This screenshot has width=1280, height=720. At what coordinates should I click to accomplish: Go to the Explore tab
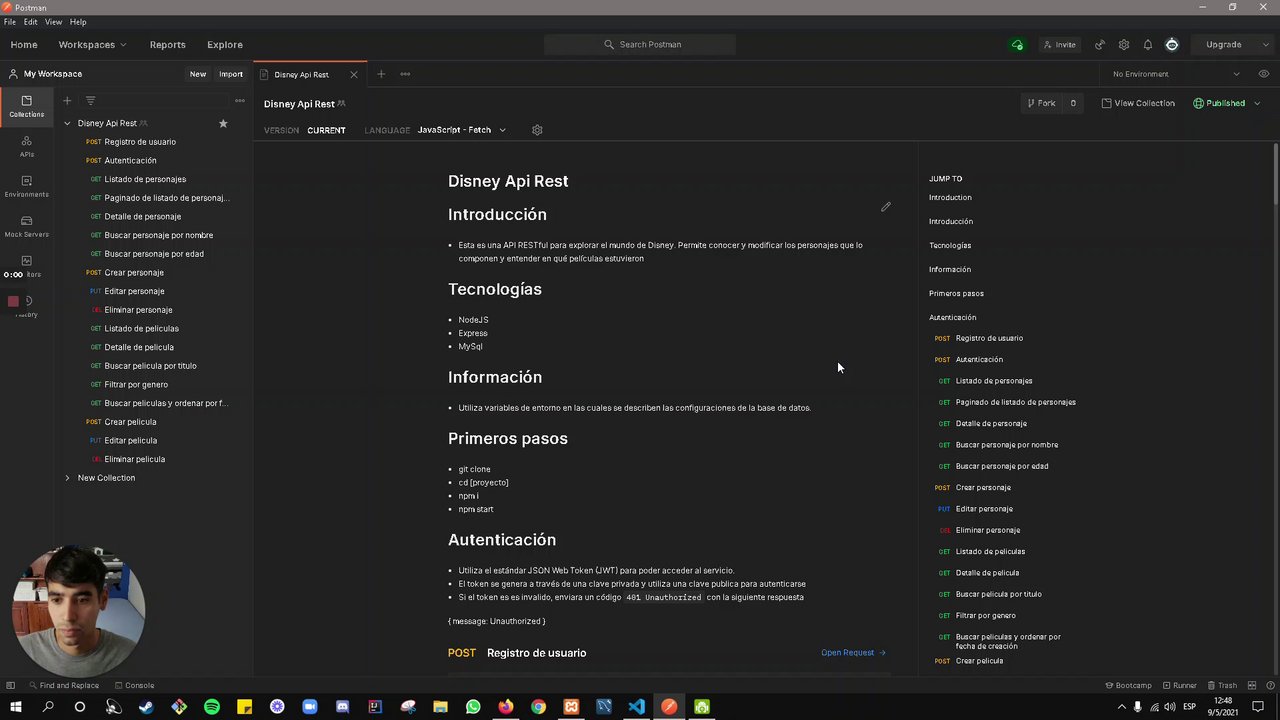pyautogui.click(x=225, y=45)
